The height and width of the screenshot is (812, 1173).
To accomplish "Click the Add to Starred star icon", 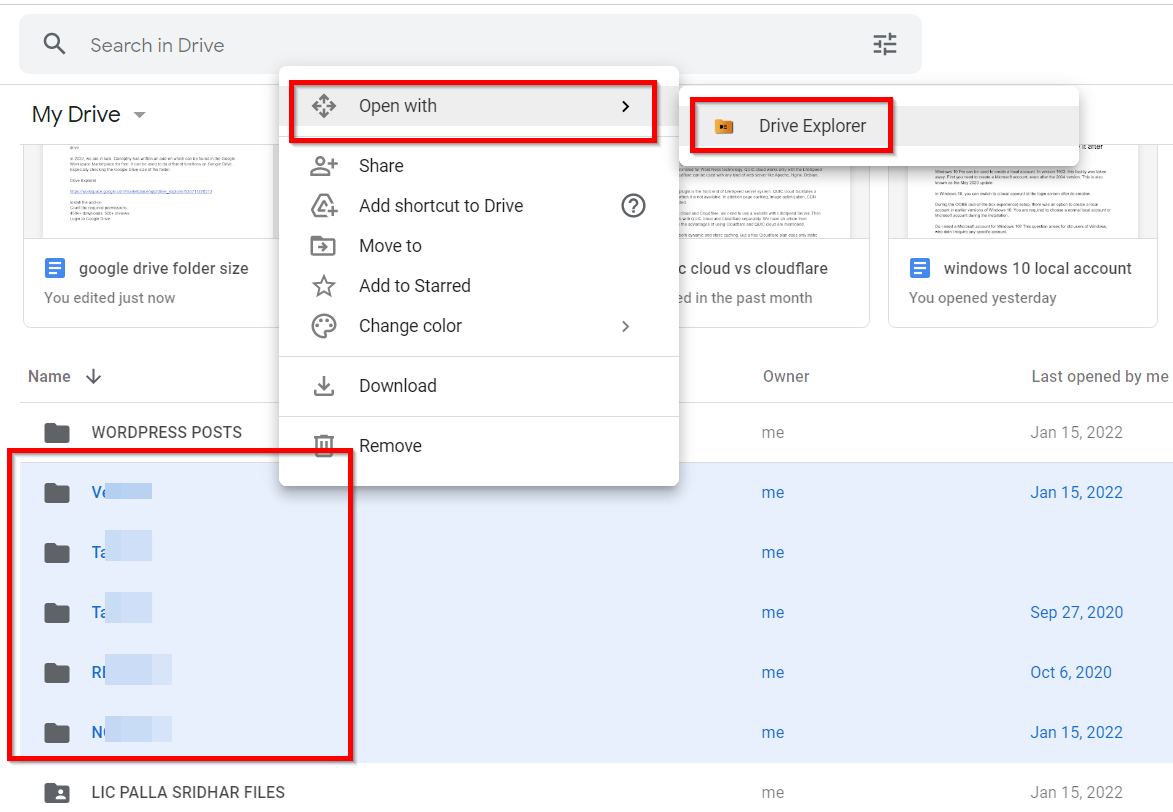I will (324, 285).
